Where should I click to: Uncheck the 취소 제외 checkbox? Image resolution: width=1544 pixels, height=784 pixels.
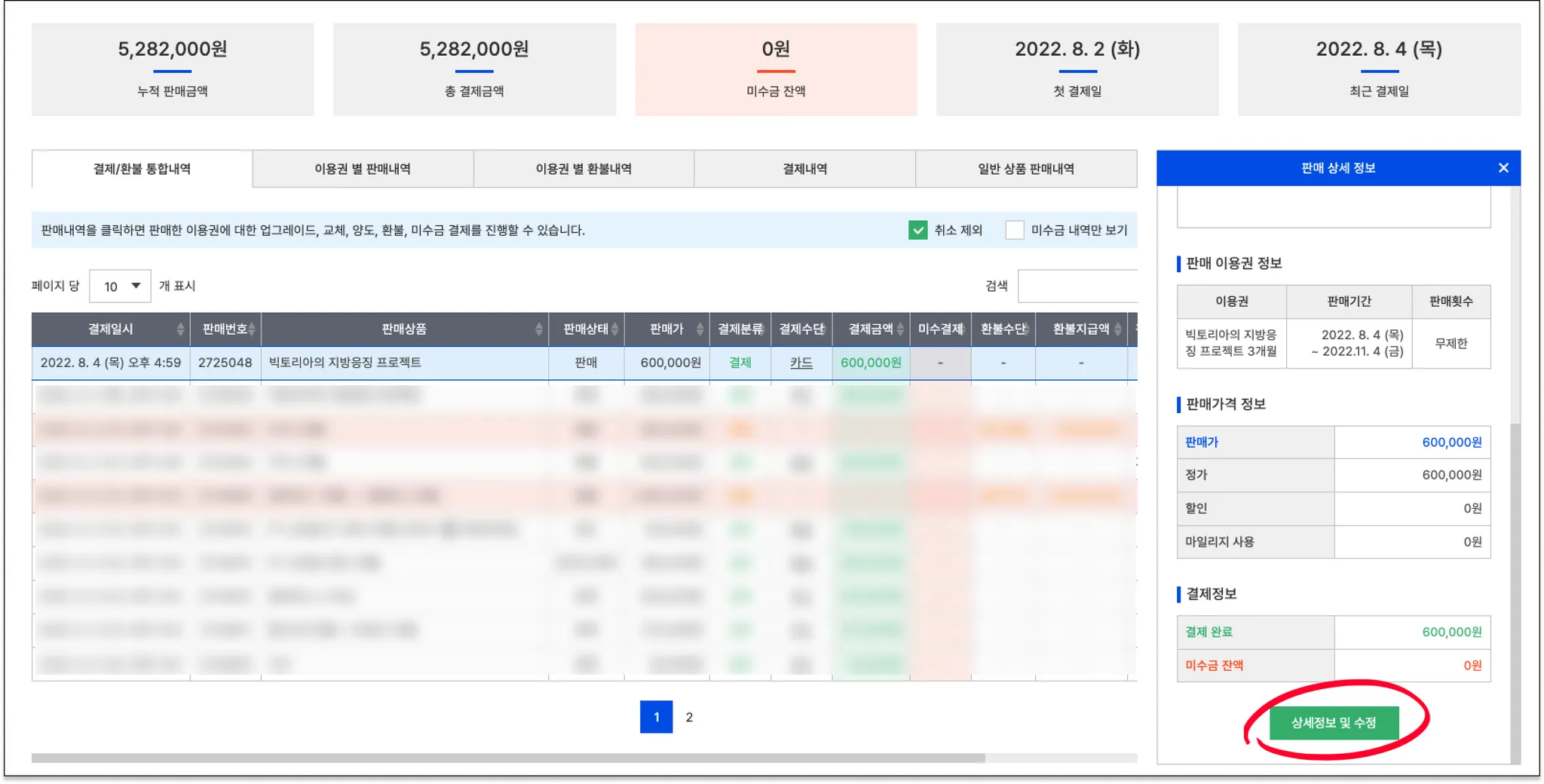coord(918,230)
